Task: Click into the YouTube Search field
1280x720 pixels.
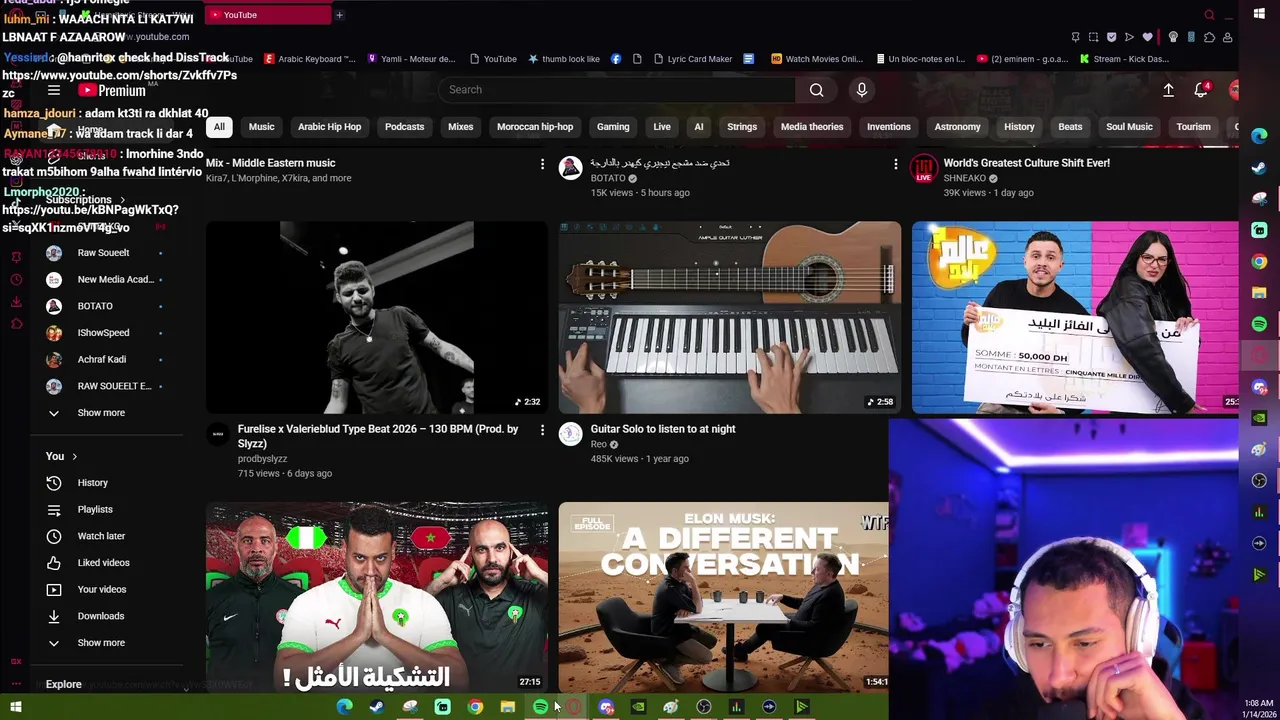Action: pyautogui.click(x=617, y=90)
